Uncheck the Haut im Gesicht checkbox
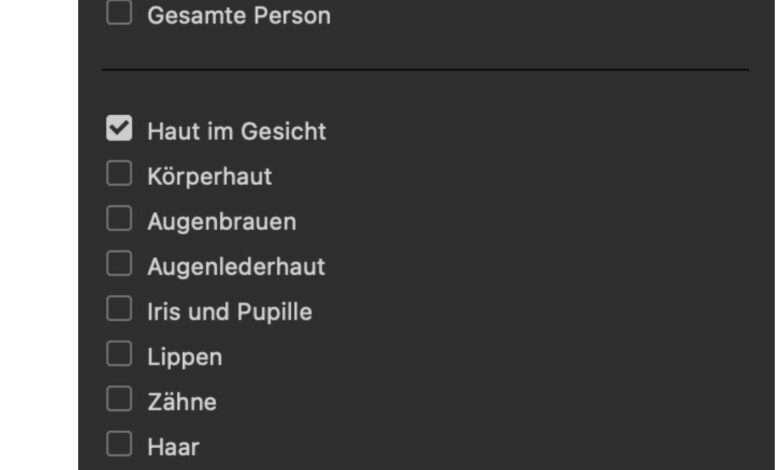780x470 pixels. click(119, 129)
